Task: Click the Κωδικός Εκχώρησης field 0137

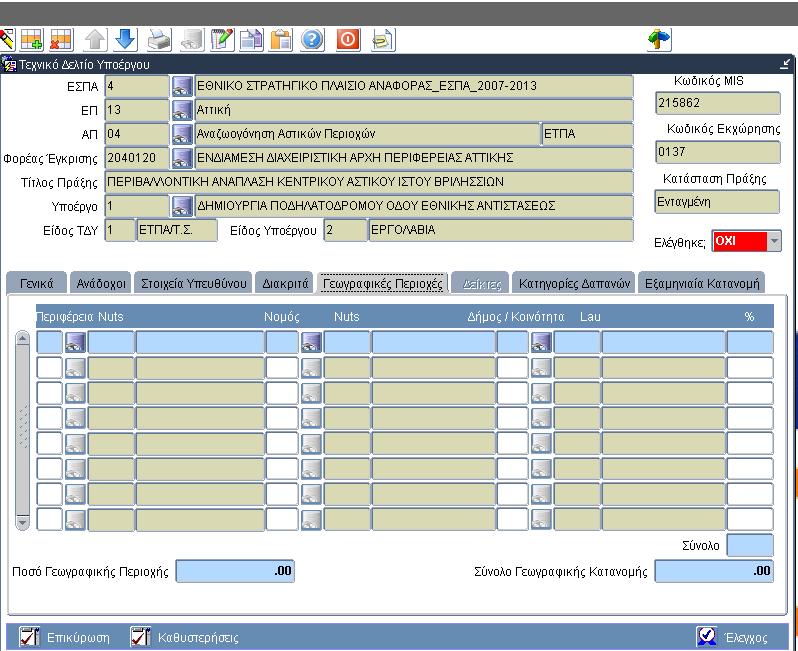Action: tap(718, 152)
